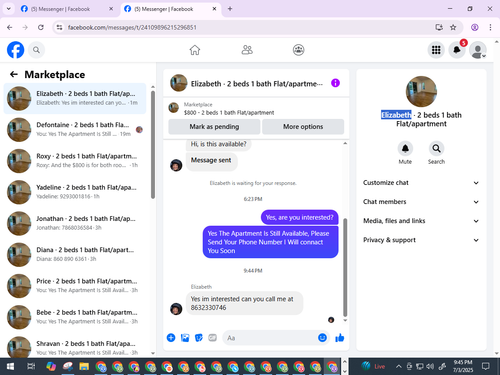This screenshot has width=500, height=375.
Task: Attach a file using the photo icon
Action: (x=185, y=338)
